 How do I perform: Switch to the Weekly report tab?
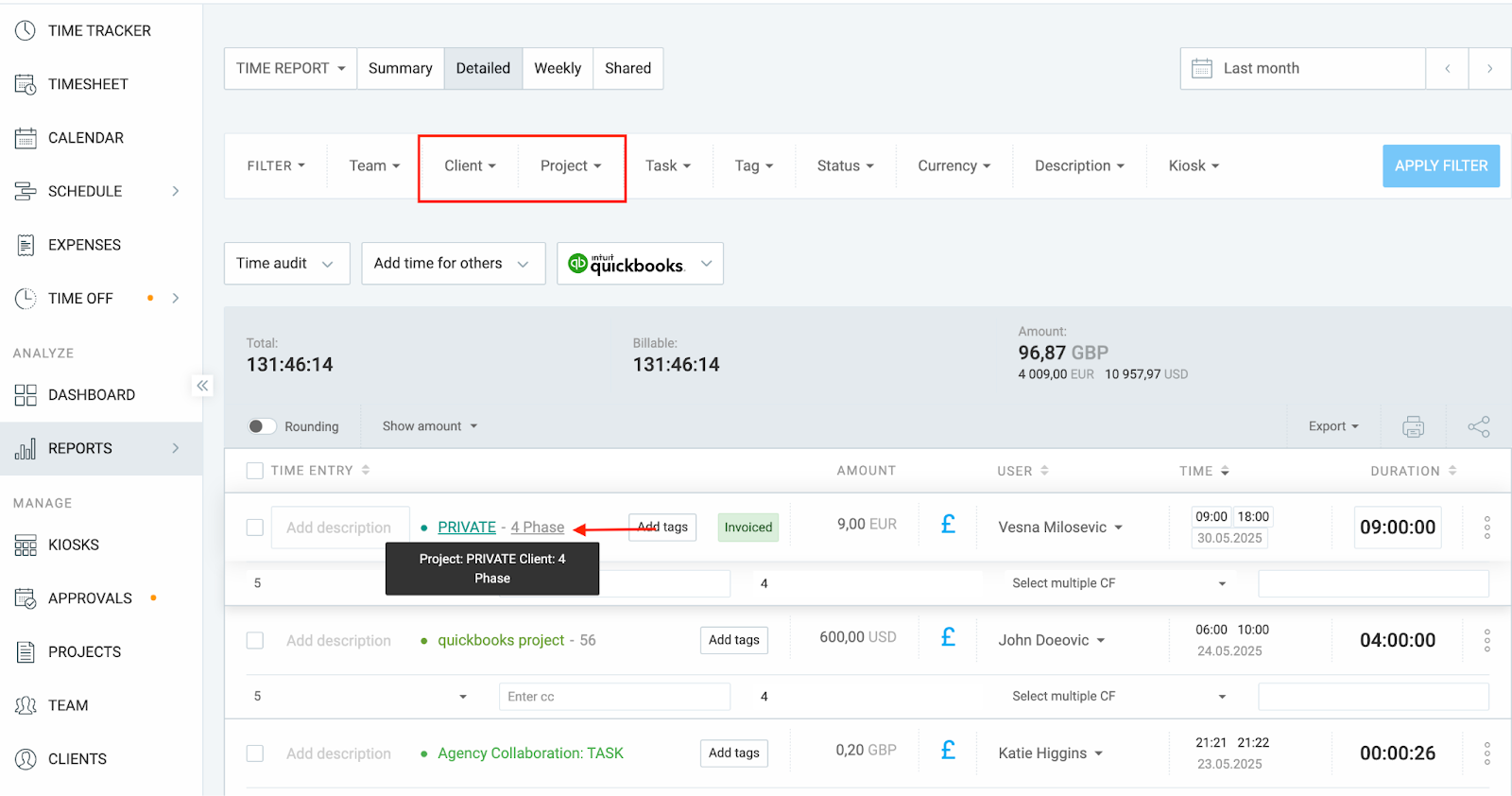pyautogui.click(x=558, y=68)
